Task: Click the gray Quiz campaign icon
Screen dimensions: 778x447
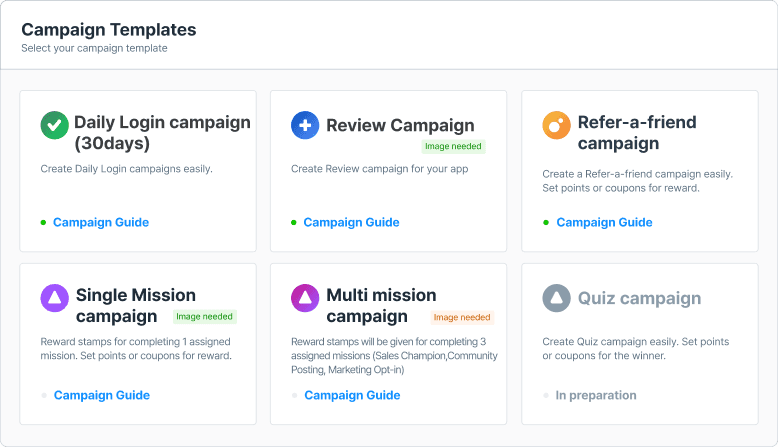Action: pos(556,298)
